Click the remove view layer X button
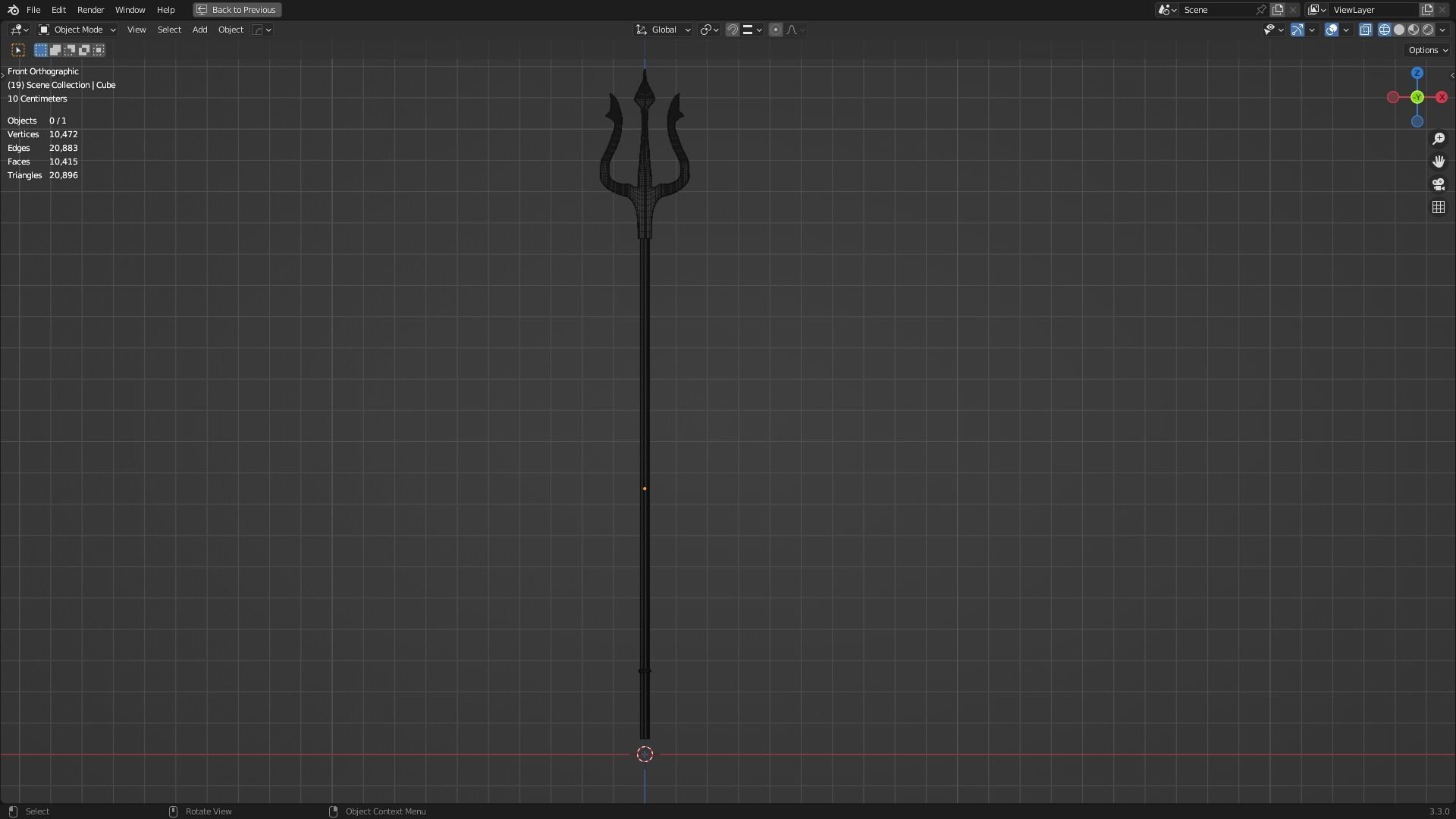 pos(1442,10)
